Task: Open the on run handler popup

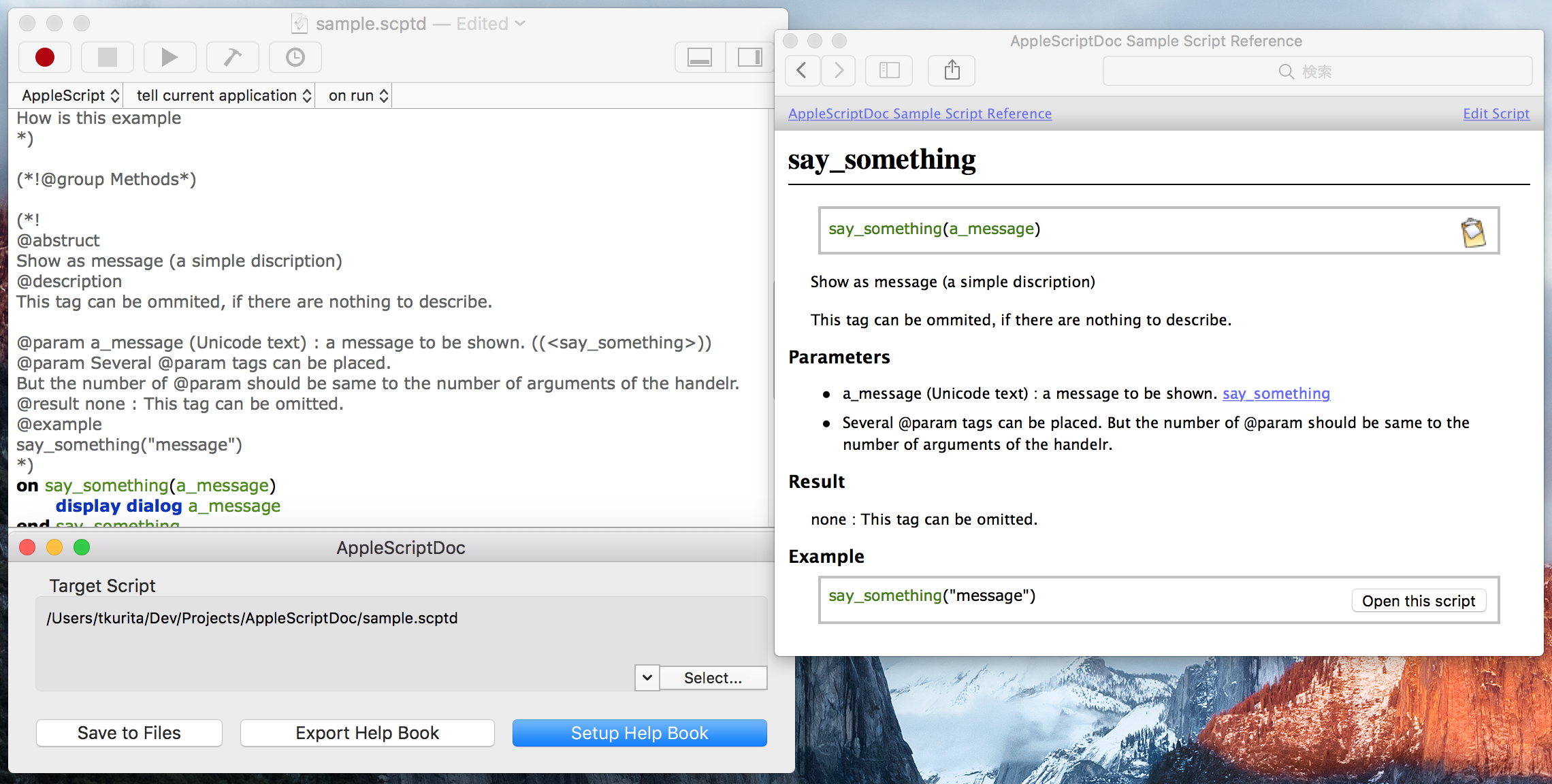Action: point(358,96)
